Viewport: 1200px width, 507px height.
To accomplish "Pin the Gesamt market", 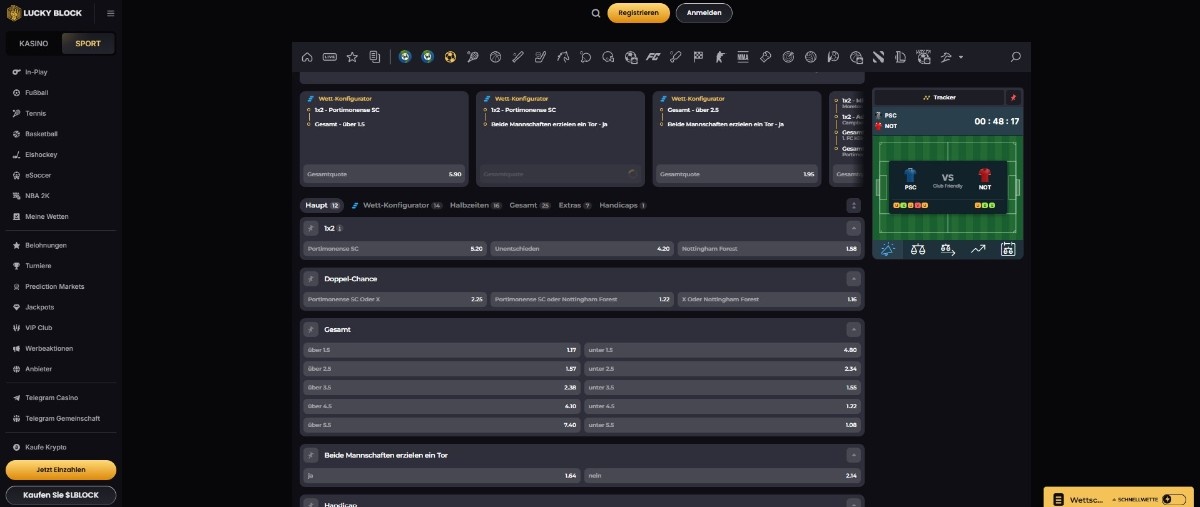I will tap(310, 329).
